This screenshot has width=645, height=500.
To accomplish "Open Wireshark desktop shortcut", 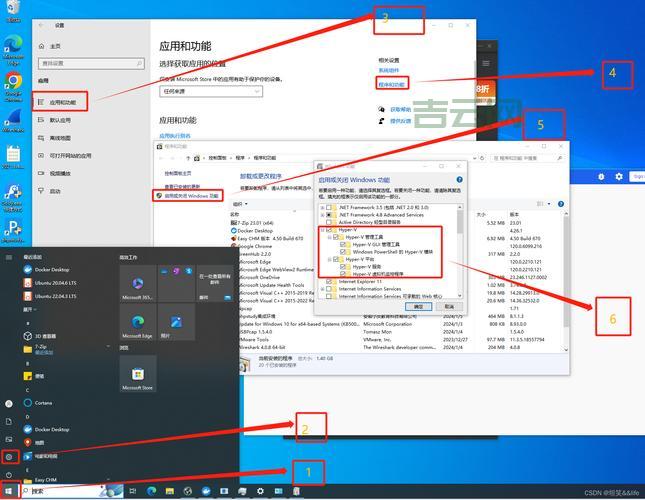I will (13, 120).
